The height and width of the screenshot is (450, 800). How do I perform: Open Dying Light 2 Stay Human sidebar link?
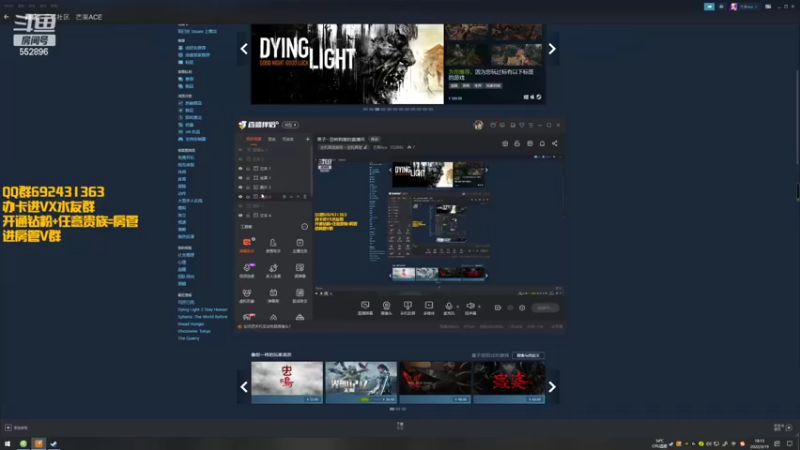(x=203, y=310)
